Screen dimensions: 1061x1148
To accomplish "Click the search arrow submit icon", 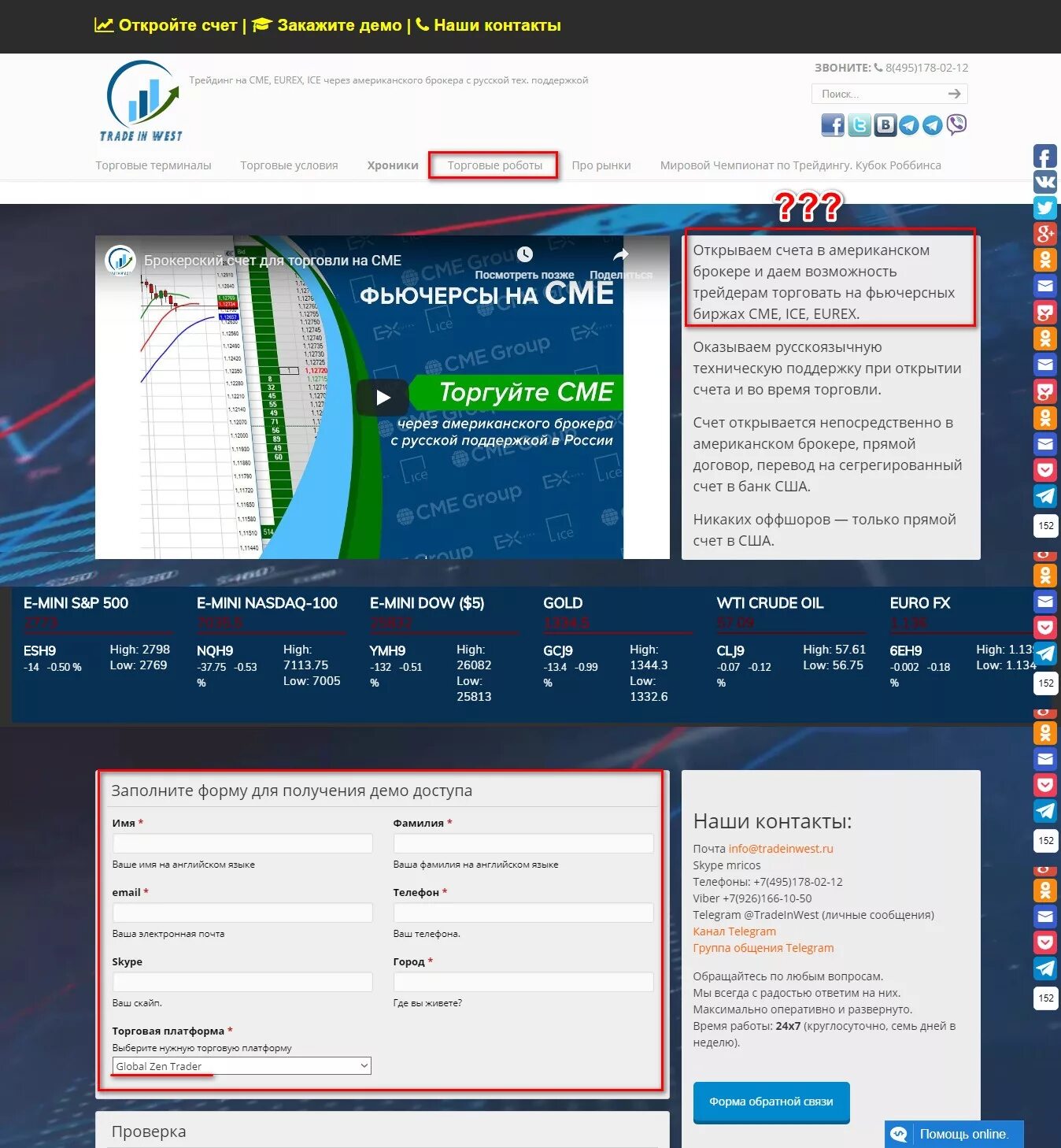I will [955, 94].
